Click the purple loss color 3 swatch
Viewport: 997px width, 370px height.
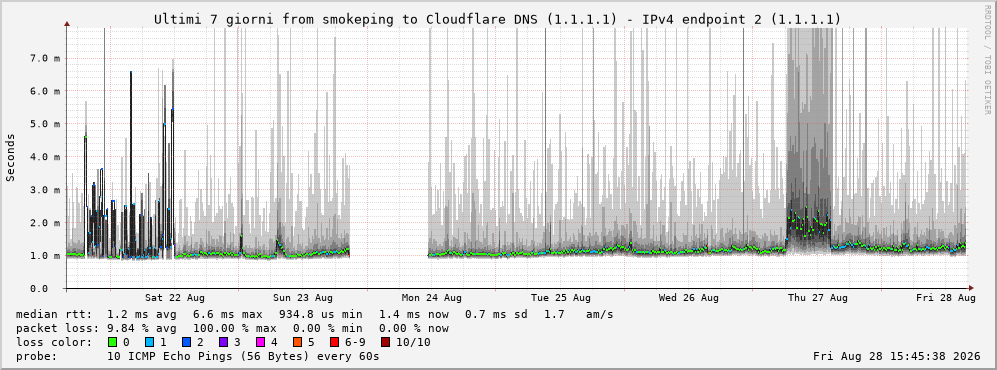pos(223,342)
